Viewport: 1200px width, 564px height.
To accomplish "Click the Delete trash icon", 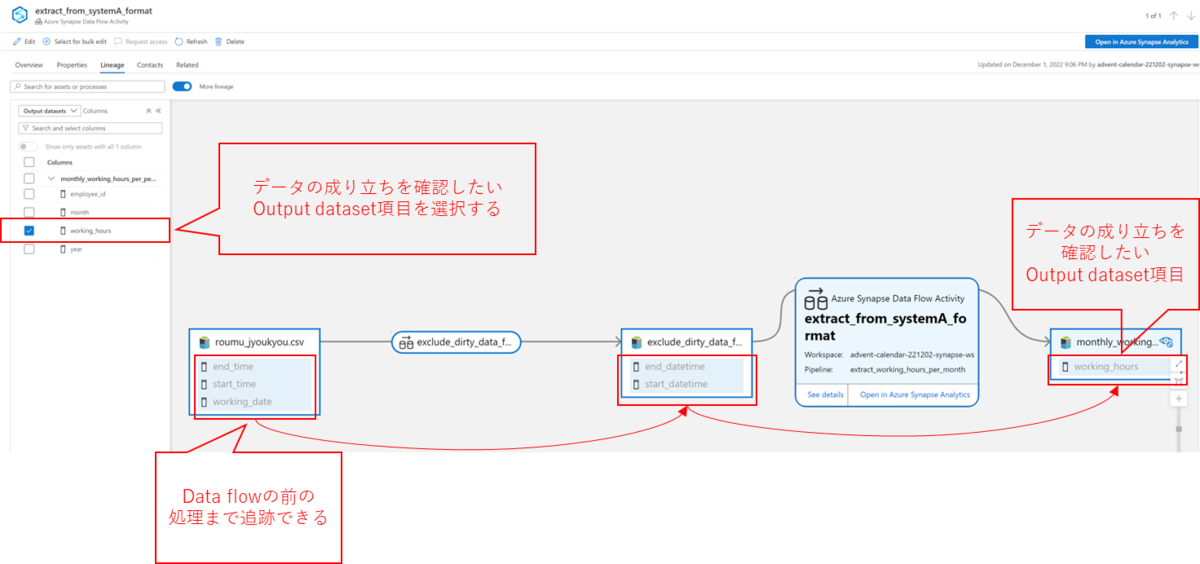I will point(219,42).
